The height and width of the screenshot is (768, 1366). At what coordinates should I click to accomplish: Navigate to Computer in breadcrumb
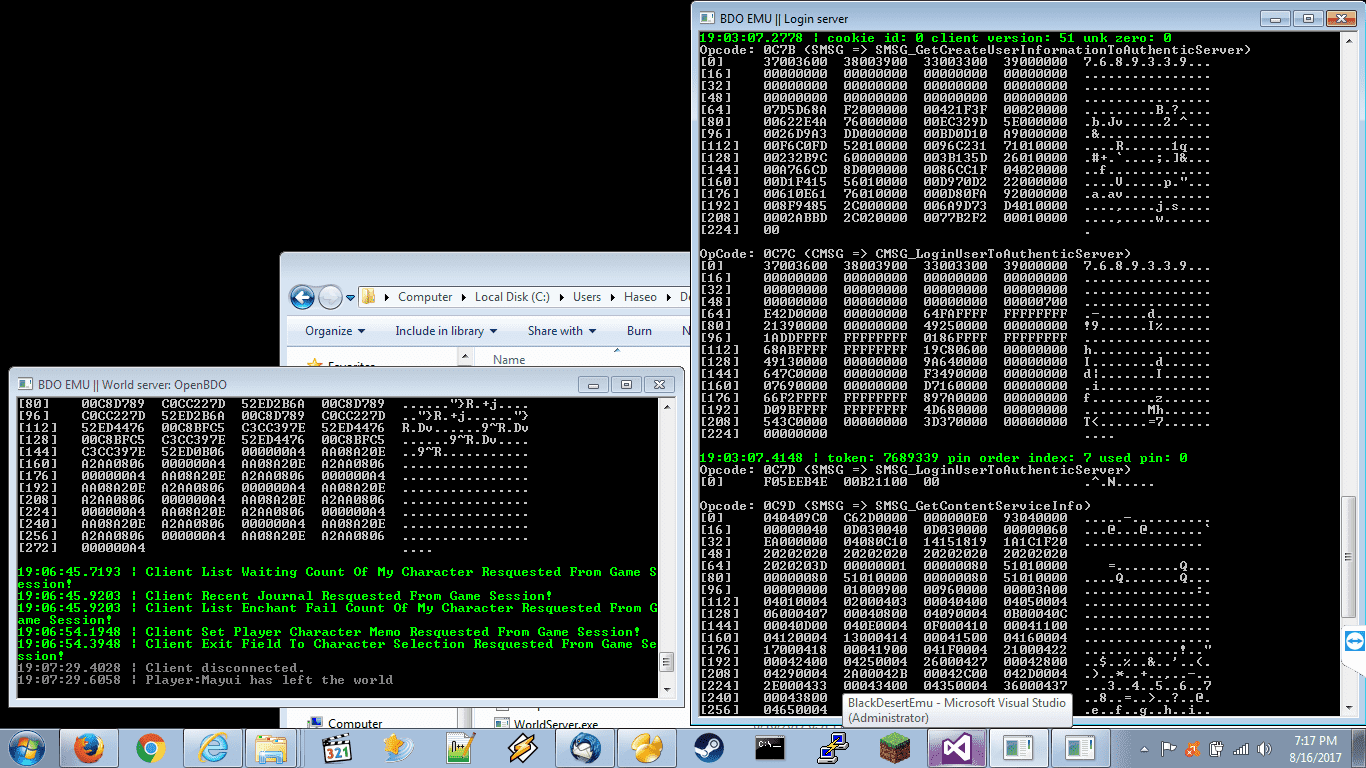[425, 297]
